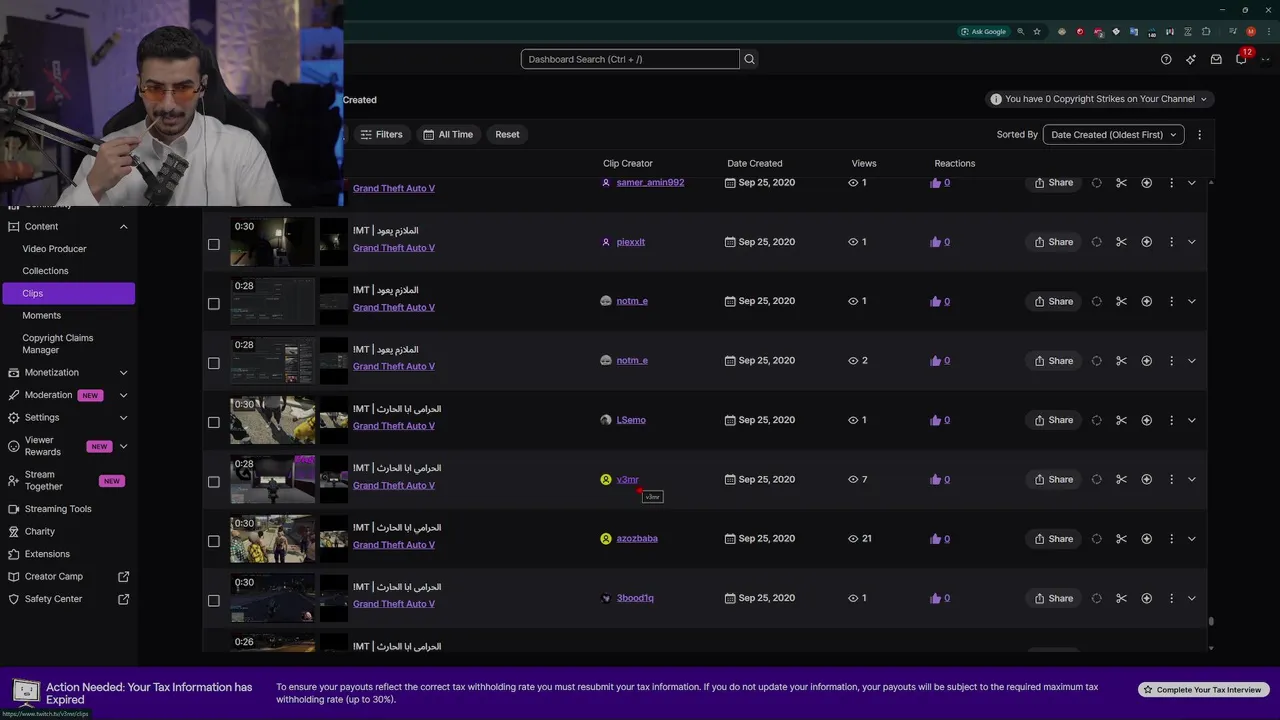The height and width of the screenshot is (720, 1280).
Task: Open three-dot menu for LSemo clip
Action: (x=1171, y=420)
